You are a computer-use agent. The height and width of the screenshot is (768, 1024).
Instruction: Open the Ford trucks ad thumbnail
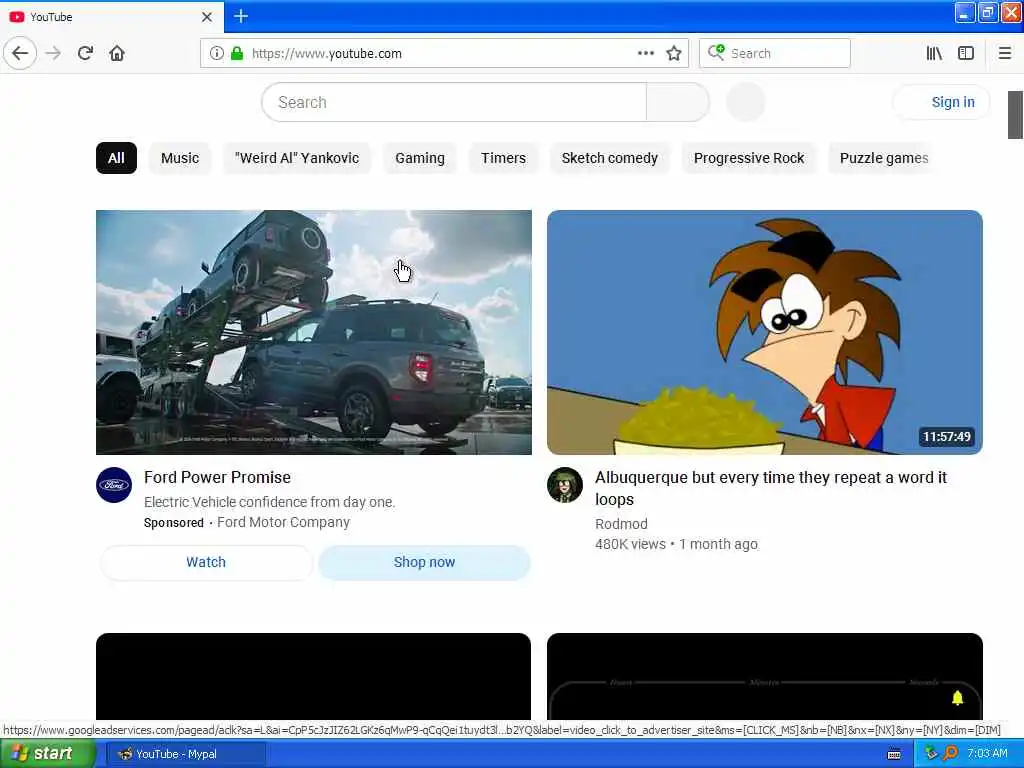[x=313, y=332]
